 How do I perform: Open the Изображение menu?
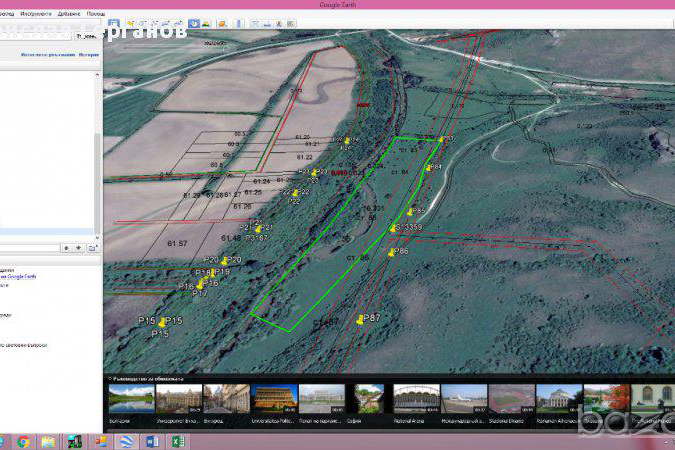pyautogui.click(x=36, y=14)
